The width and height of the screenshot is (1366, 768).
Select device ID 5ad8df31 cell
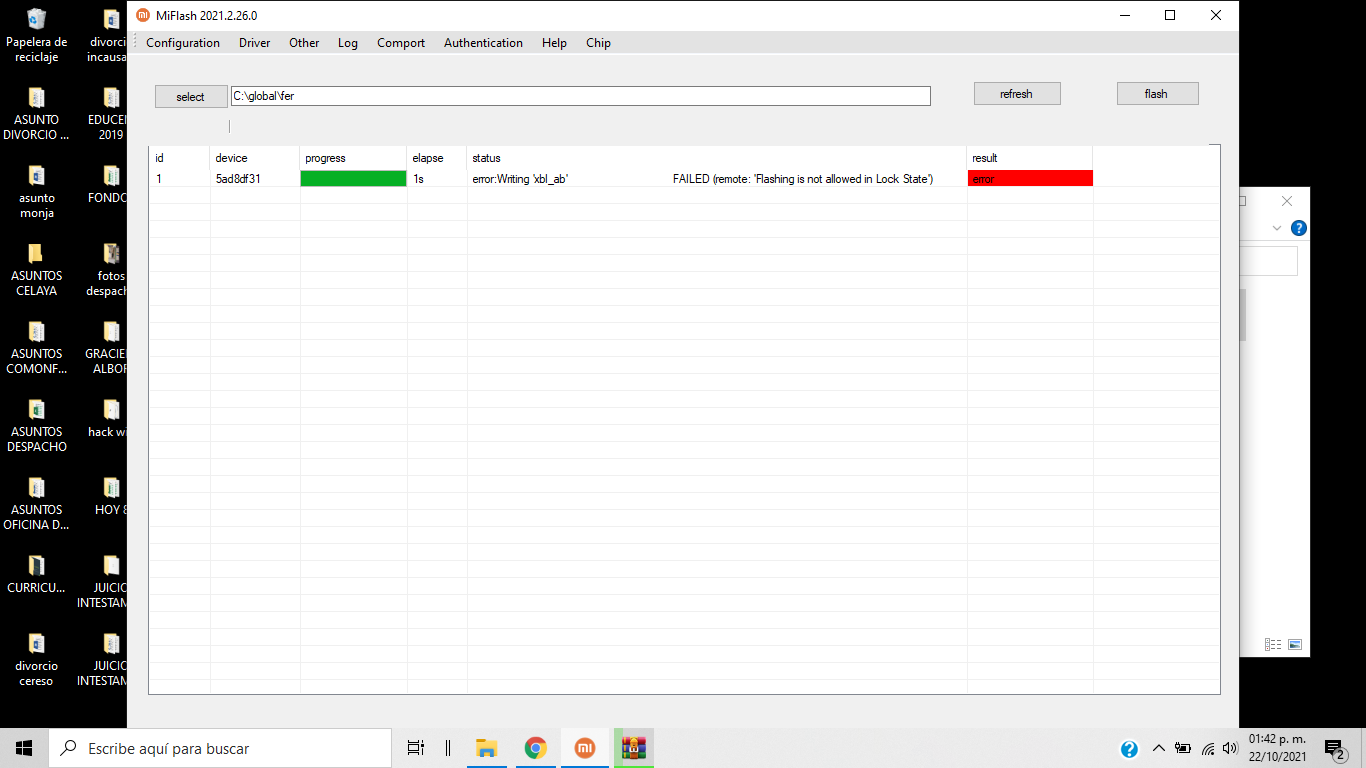click(x=238, y=179)
